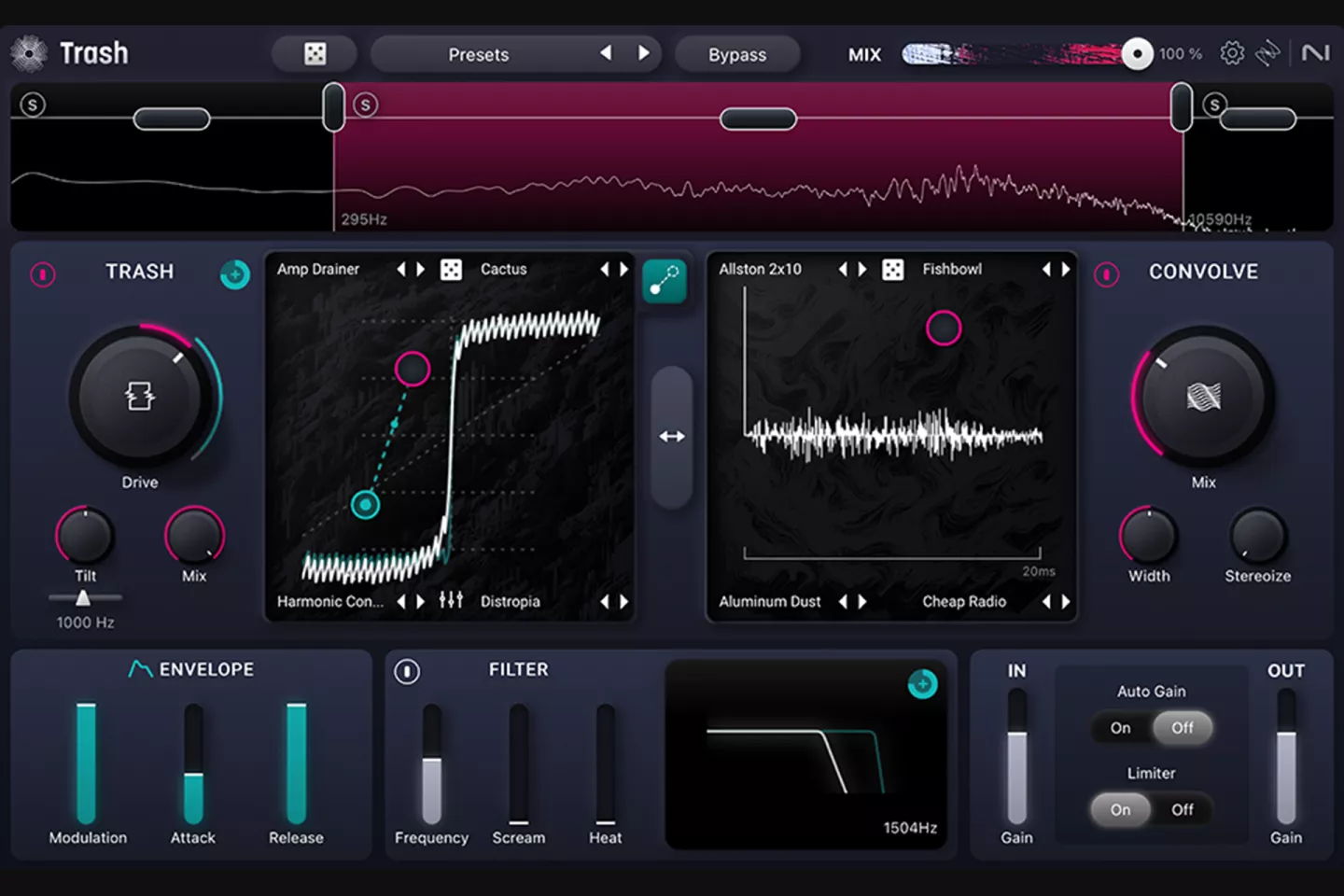The width and height of the screenshot is (1344, 896).
Task: Go to next preset with right arrow
Action: pyautogui.click(x=643, y=53)
